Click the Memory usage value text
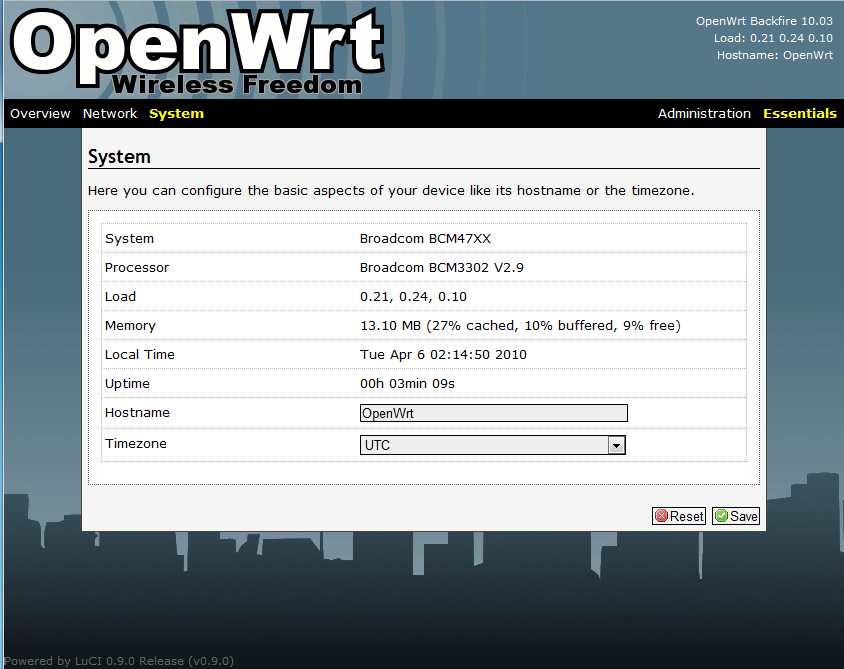The height and width of the screenshot is (669, 844). 520,326
